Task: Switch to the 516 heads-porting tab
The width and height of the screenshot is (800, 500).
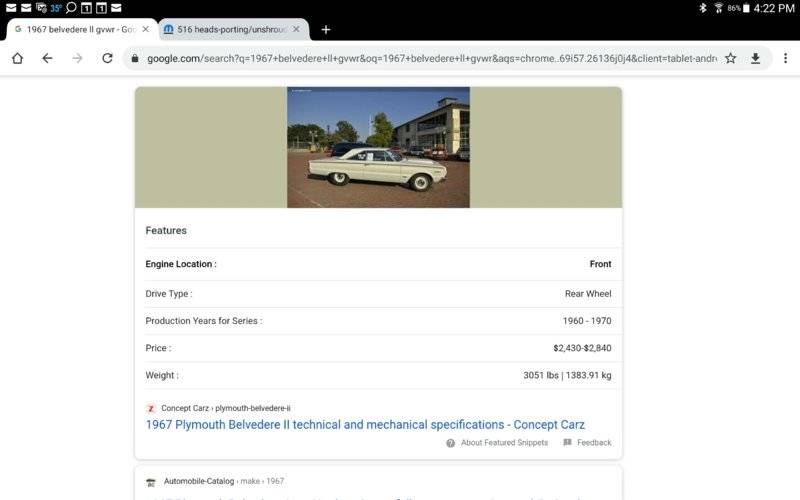Action: coord(230,30)
